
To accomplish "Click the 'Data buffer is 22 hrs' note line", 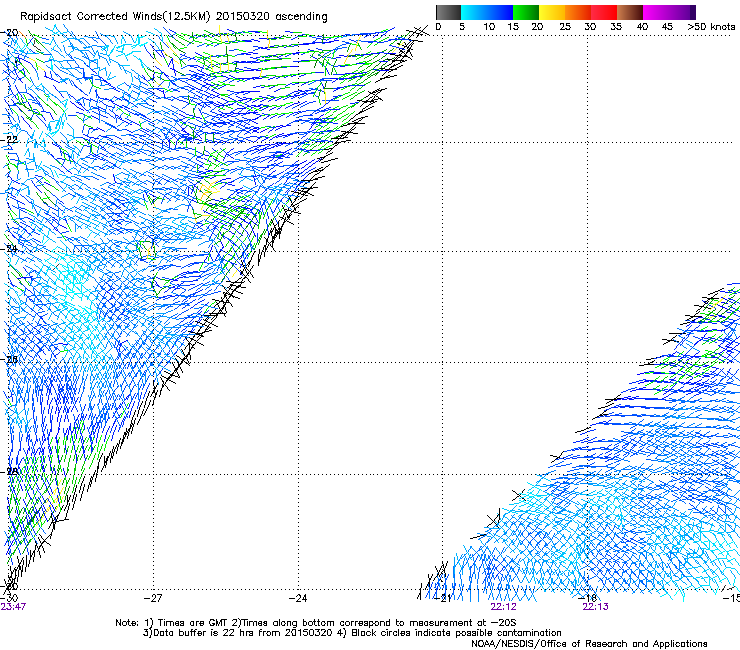I will point(352,633).
